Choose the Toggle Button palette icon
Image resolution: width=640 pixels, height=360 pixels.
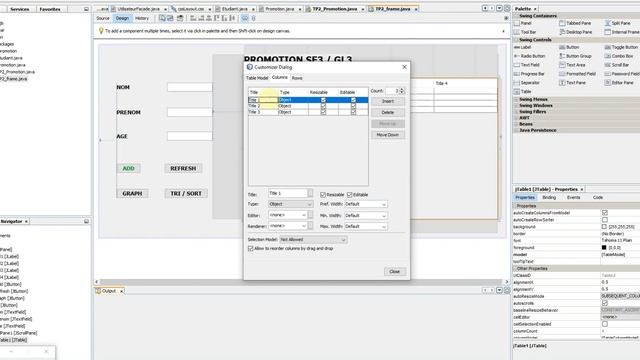608,47
